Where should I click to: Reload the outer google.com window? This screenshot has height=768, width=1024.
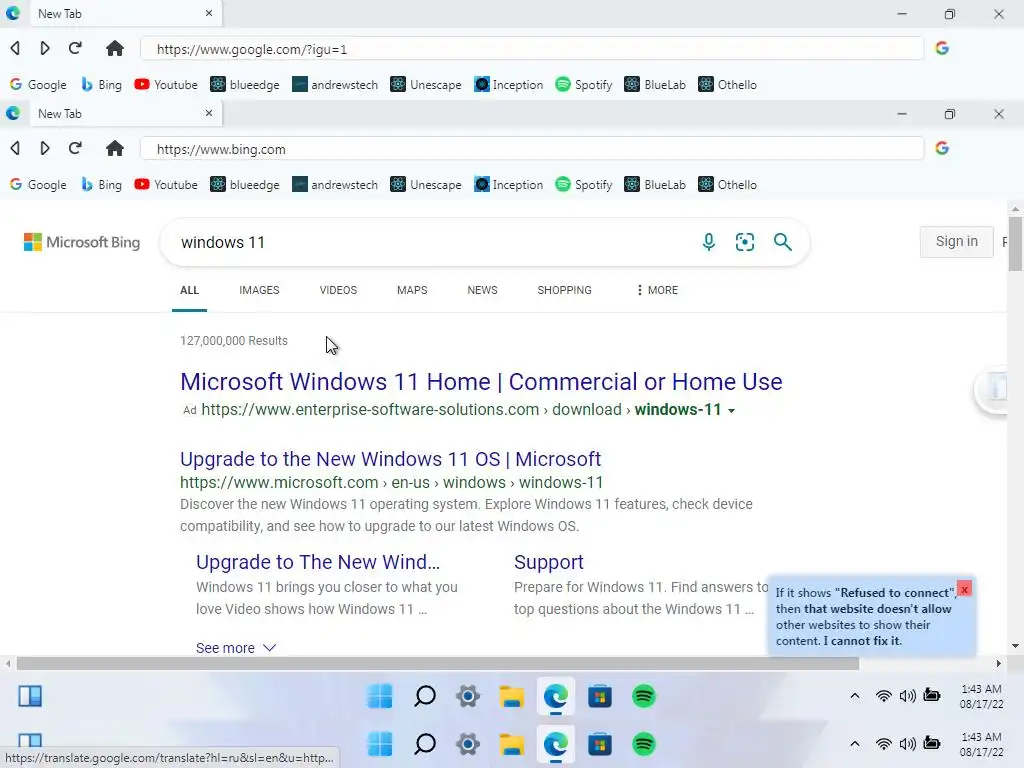[x=75, y=48]
